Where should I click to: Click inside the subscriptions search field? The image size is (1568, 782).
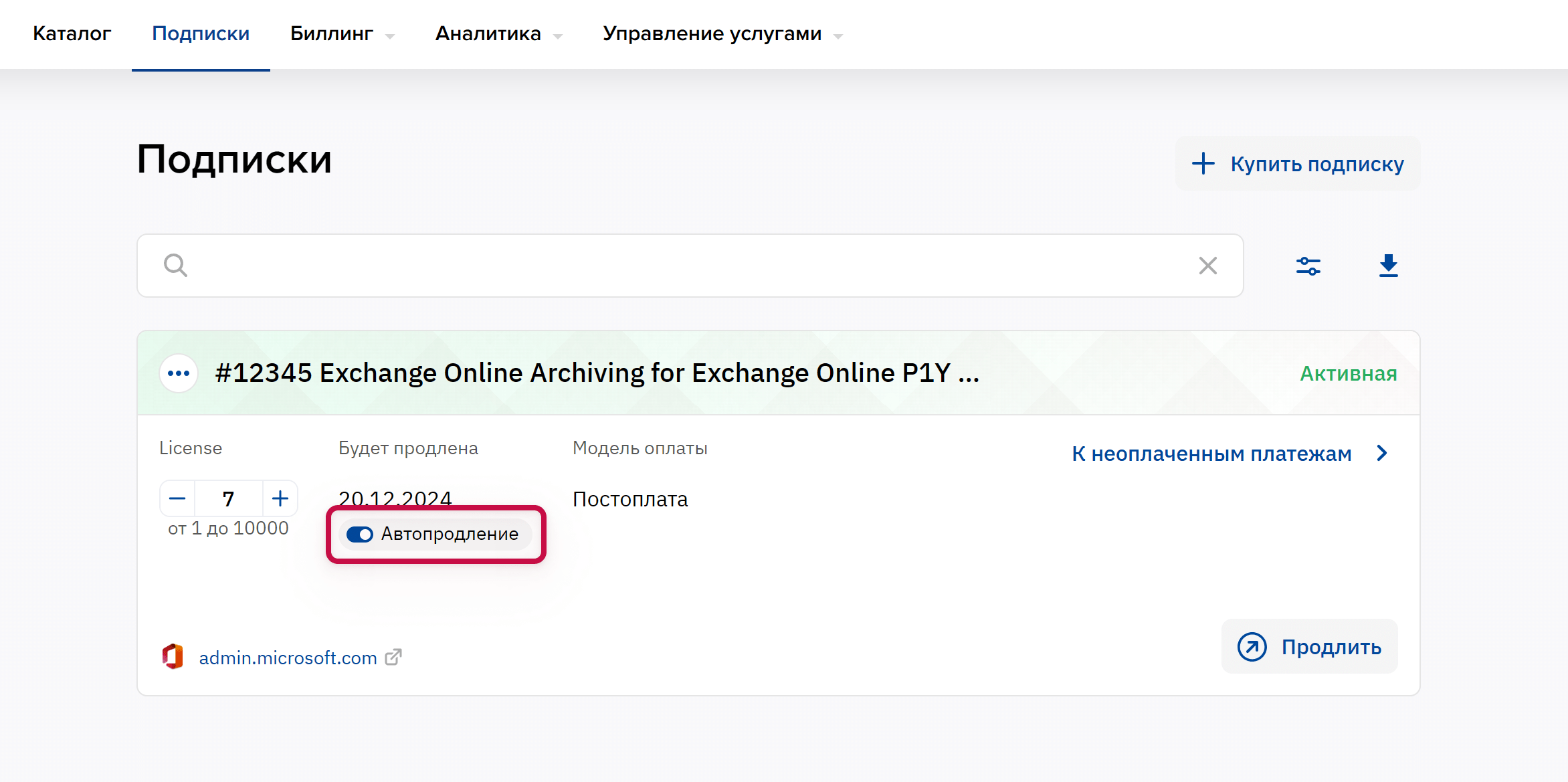[x=689, y=266]
